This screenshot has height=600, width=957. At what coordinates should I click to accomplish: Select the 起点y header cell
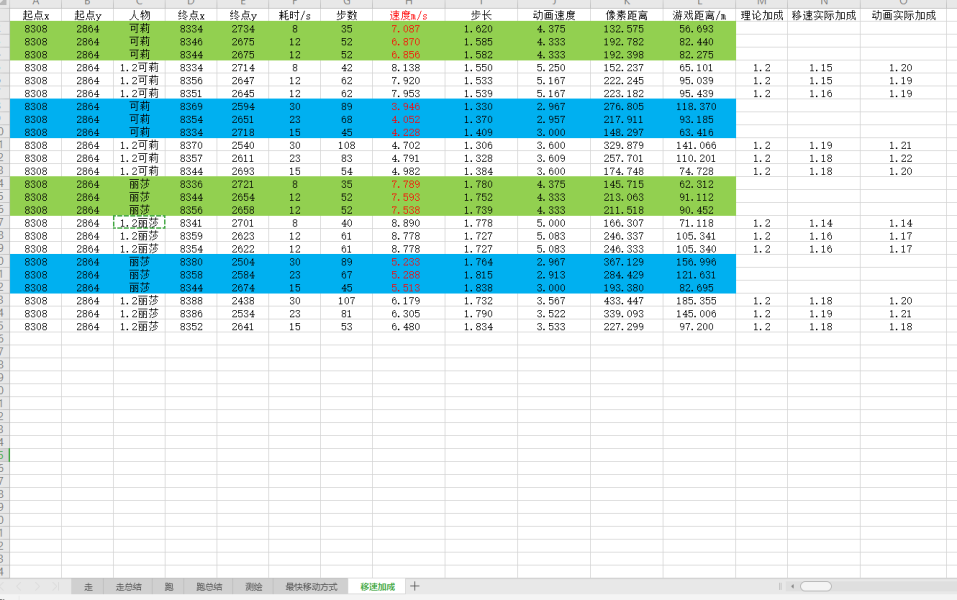(87, 15)
